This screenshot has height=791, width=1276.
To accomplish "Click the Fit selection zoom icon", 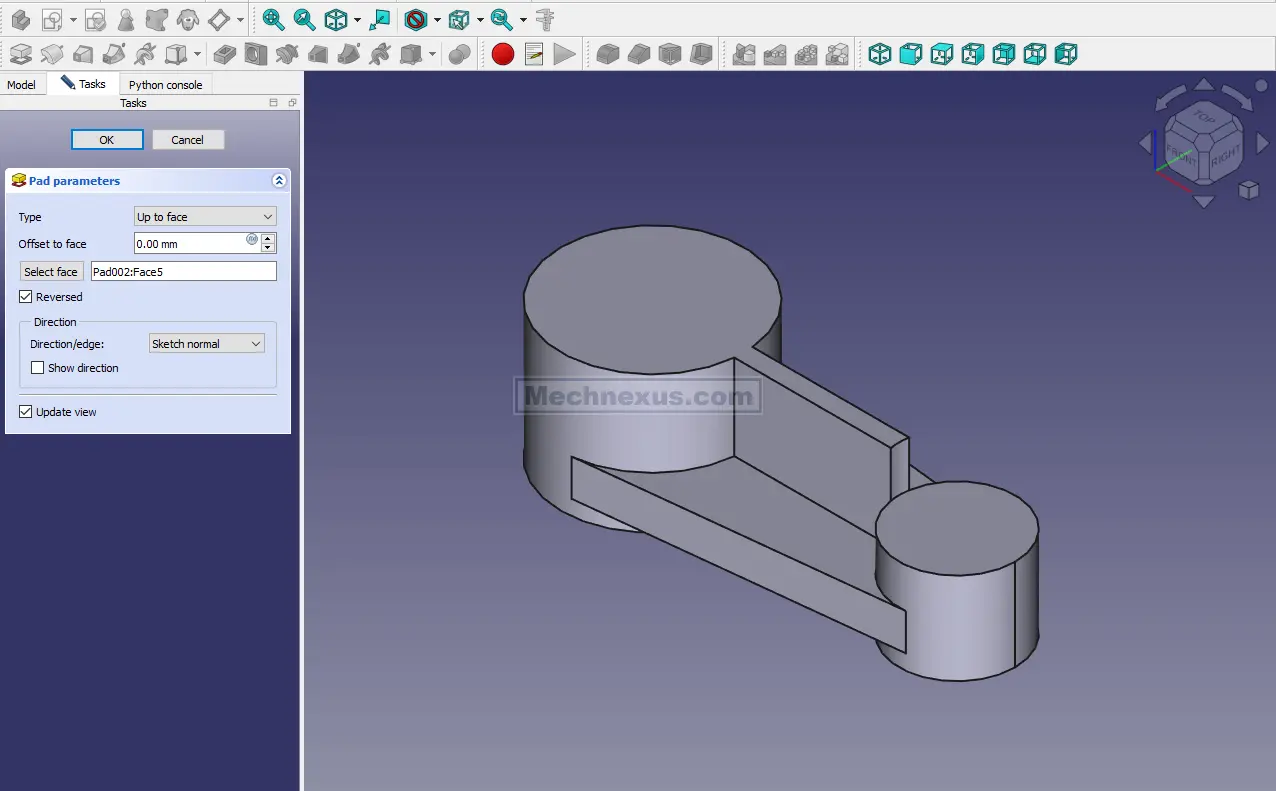I will [304, 19].
